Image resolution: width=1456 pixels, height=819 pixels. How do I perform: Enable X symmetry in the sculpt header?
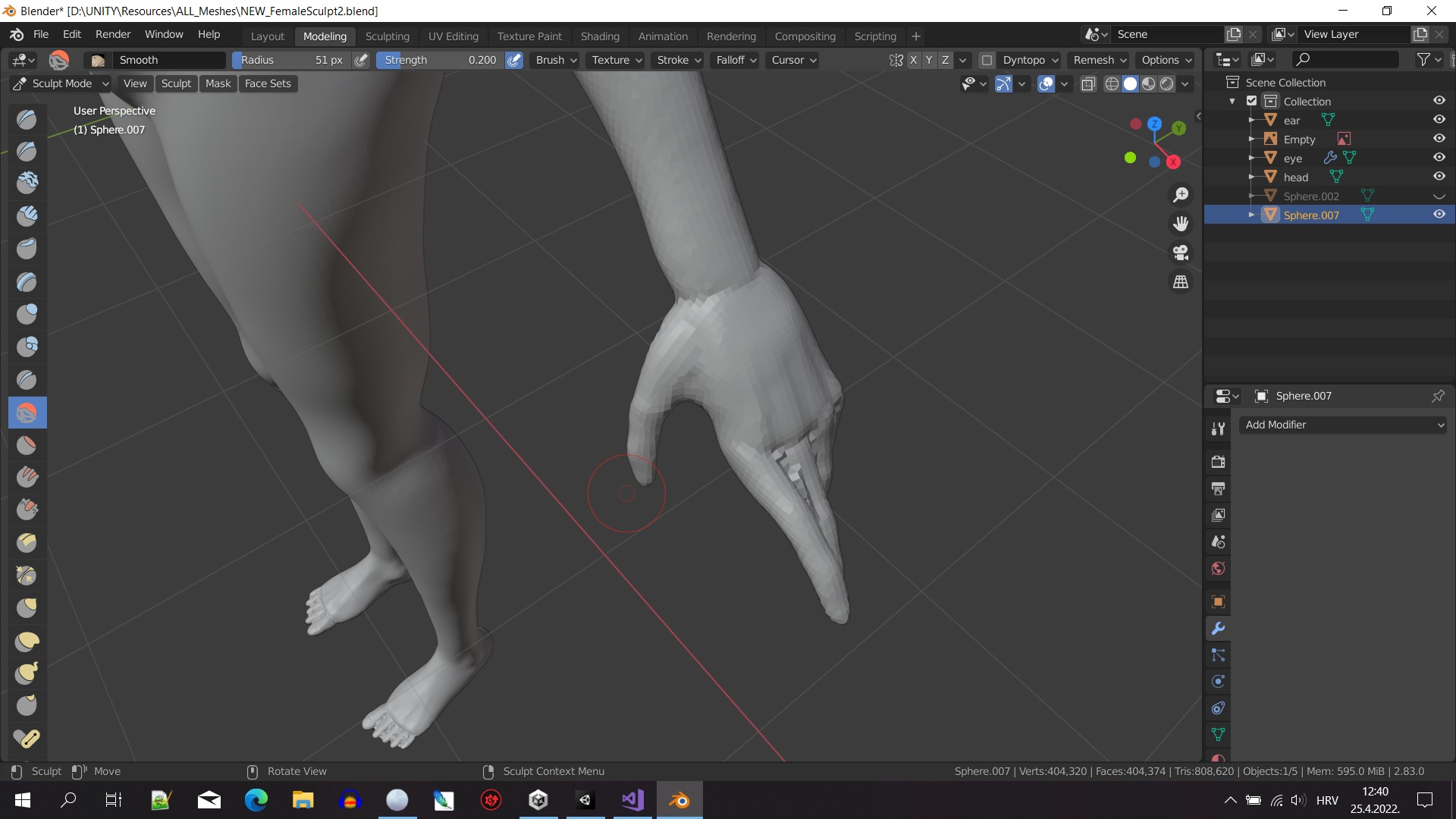tap(914, 60)
